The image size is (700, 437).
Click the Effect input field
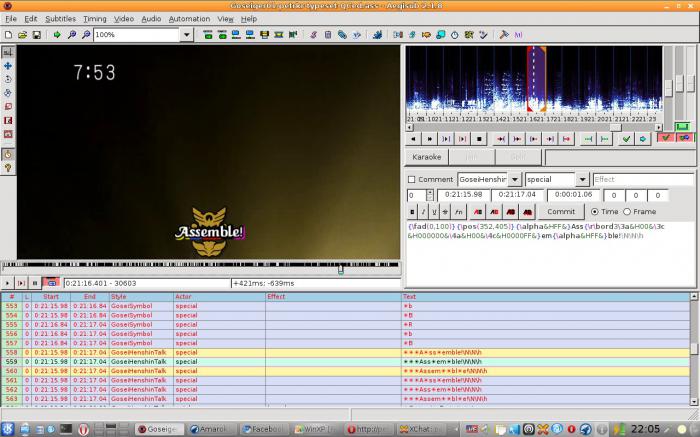pyautogui.click(x=643, y=179)
